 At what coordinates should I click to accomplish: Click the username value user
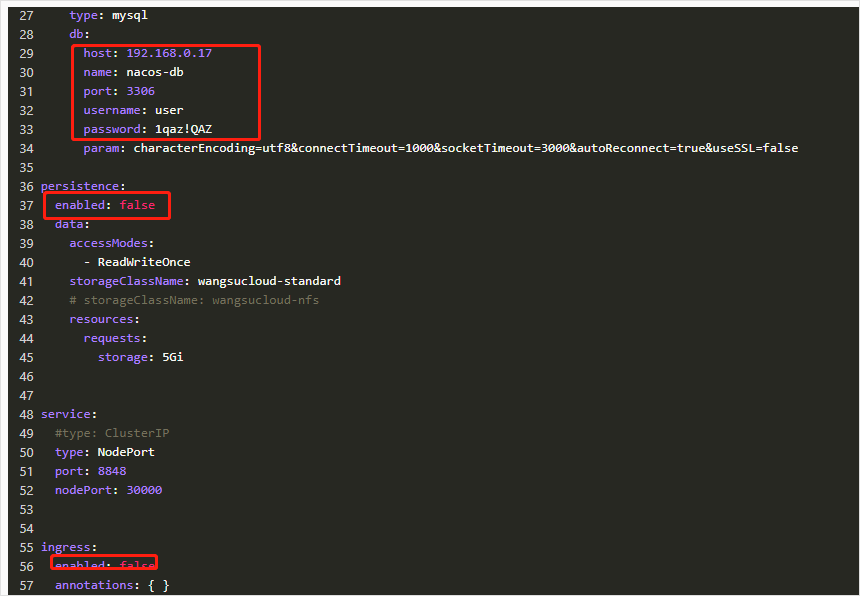(x=169, y=110)
